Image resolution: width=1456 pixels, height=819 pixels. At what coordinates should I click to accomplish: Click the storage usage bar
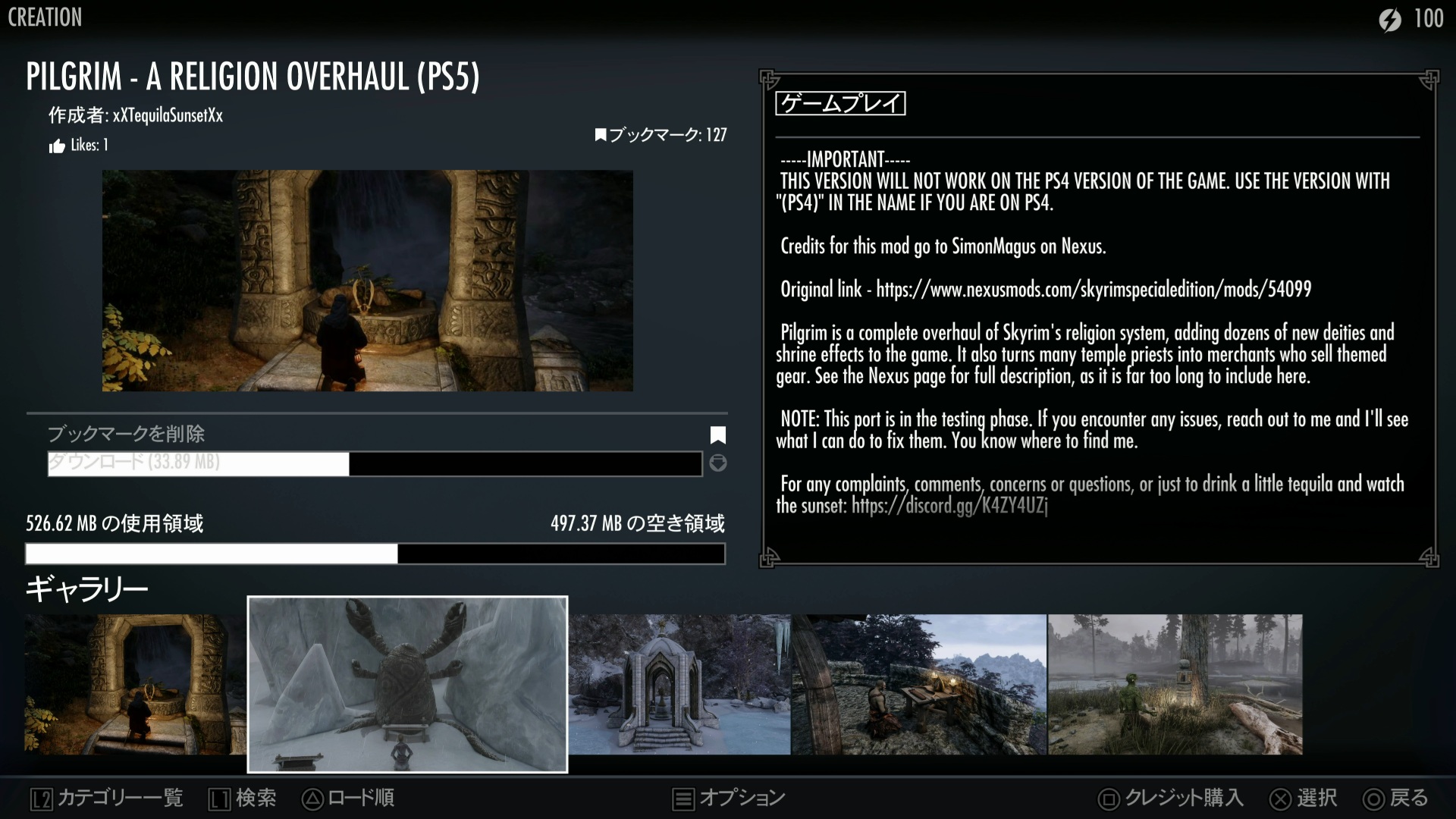[x=375, y=554]
